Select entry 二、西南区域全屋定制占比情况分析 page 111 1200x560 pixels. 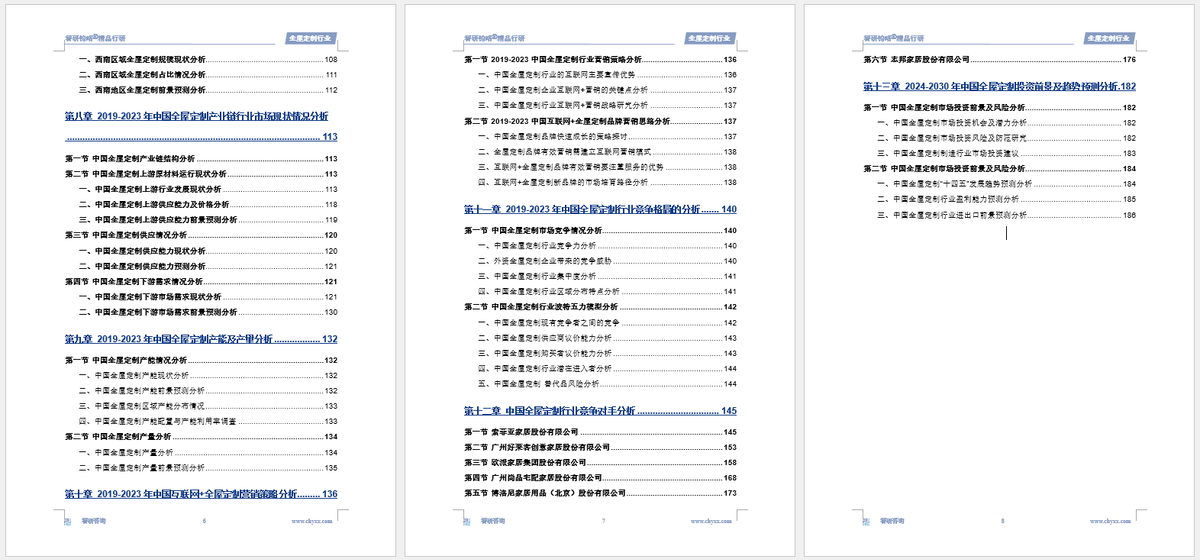(209, 75)
